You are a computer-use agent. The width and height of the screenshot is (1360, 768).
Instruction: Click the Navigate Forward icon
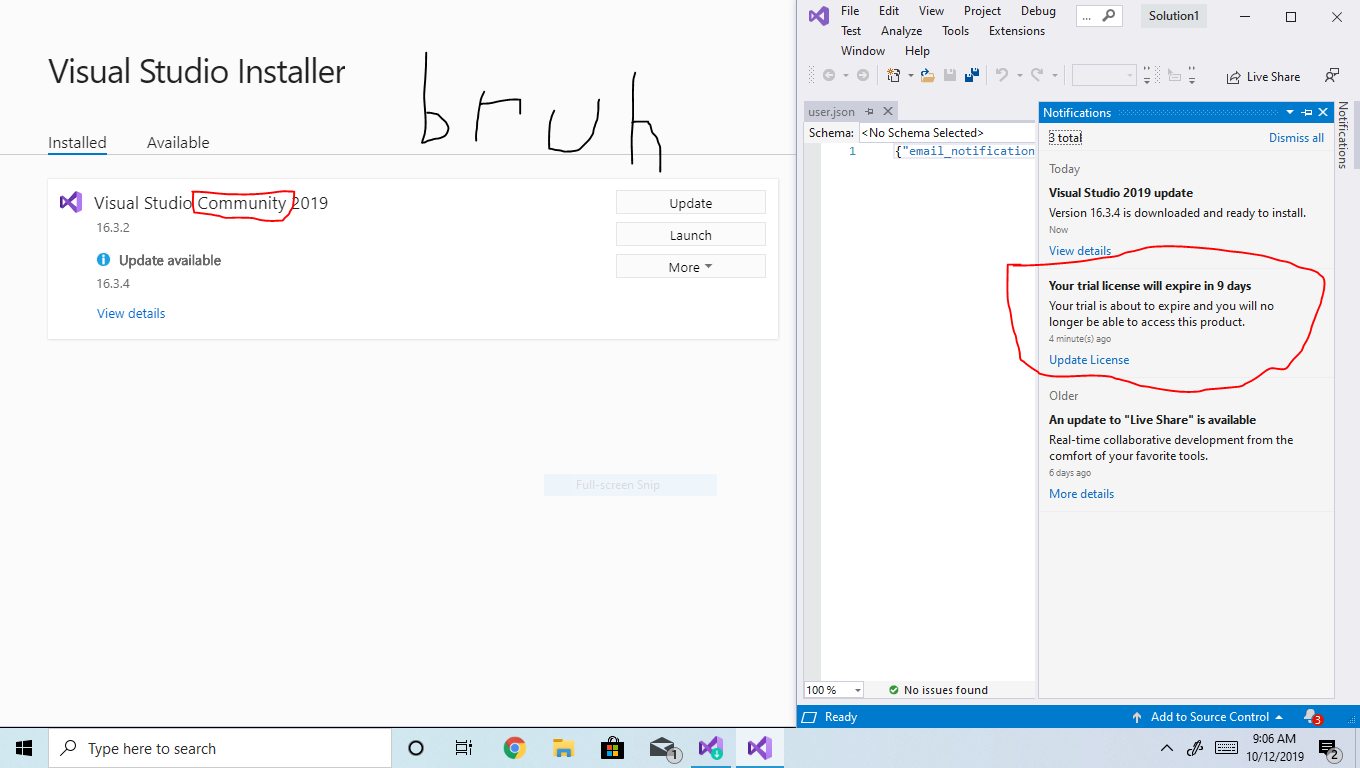[863, 76]
